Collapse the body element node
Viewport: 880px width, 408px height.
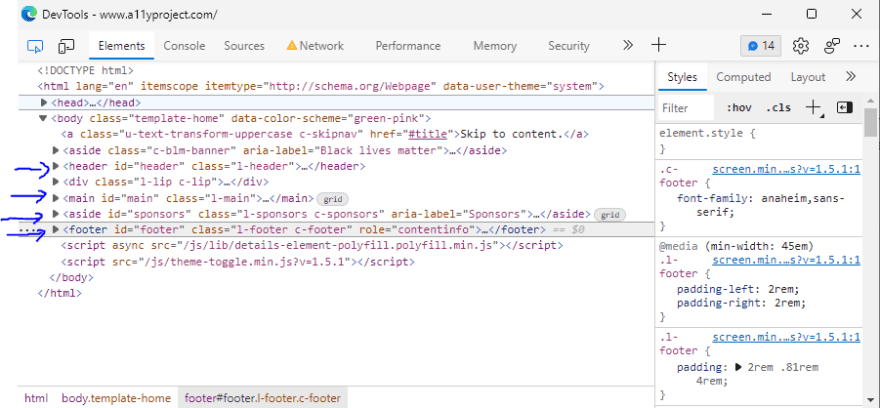pos(43,118)
